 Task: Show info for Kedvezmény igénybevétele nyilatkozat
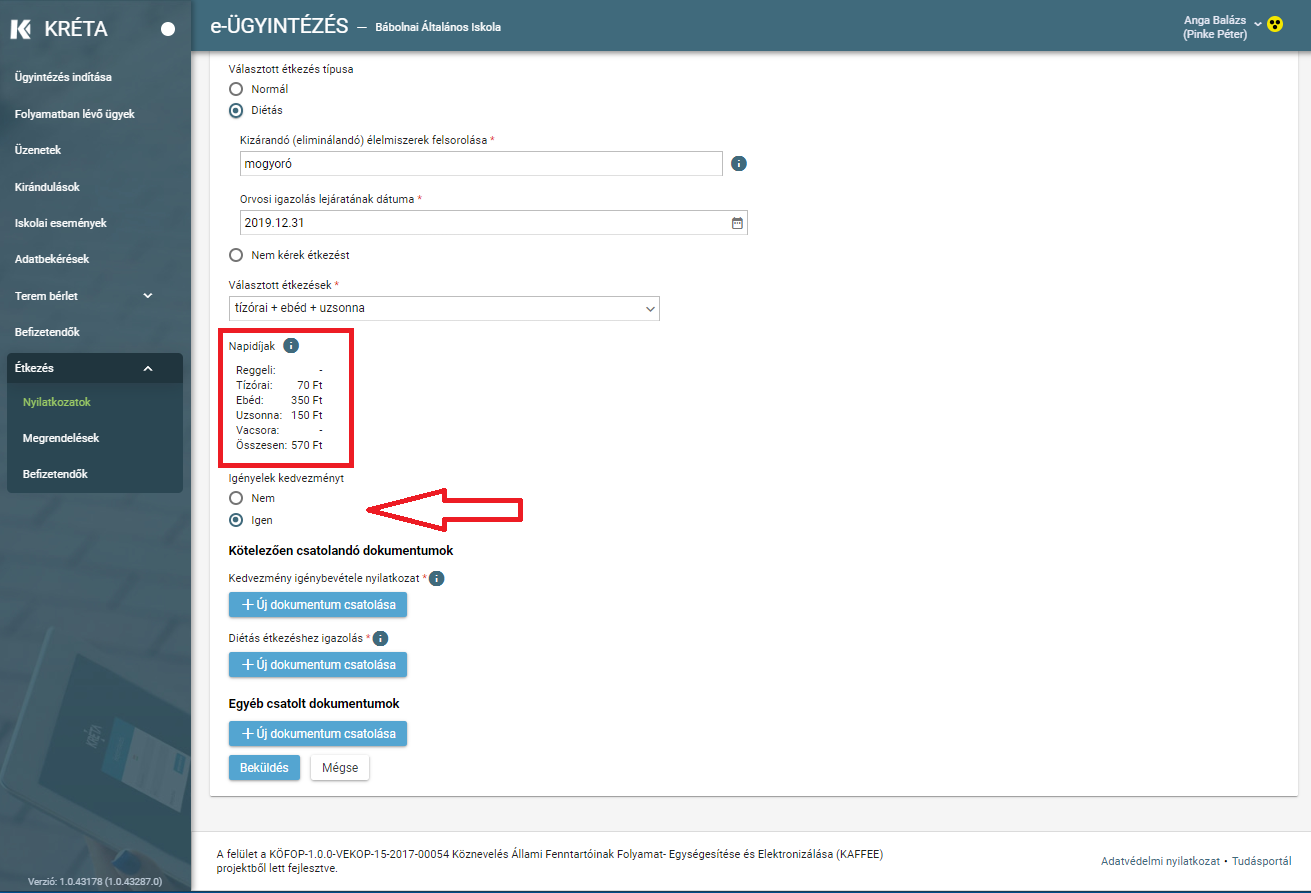point(436,578)
